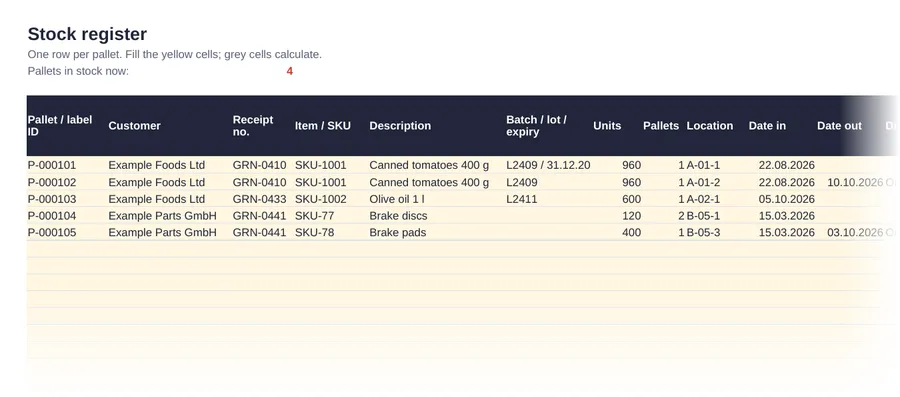Select date in 15.03.2026 for P-000105
This screenshot has width=900, height=397.
click(786, 232)
